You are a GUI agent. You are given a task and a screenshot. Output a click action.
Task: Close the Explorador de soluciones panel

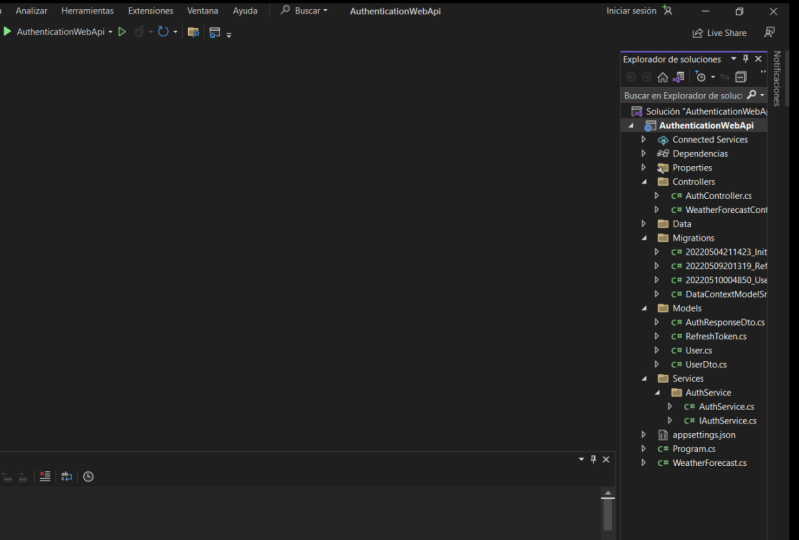(x=758, y=59)
